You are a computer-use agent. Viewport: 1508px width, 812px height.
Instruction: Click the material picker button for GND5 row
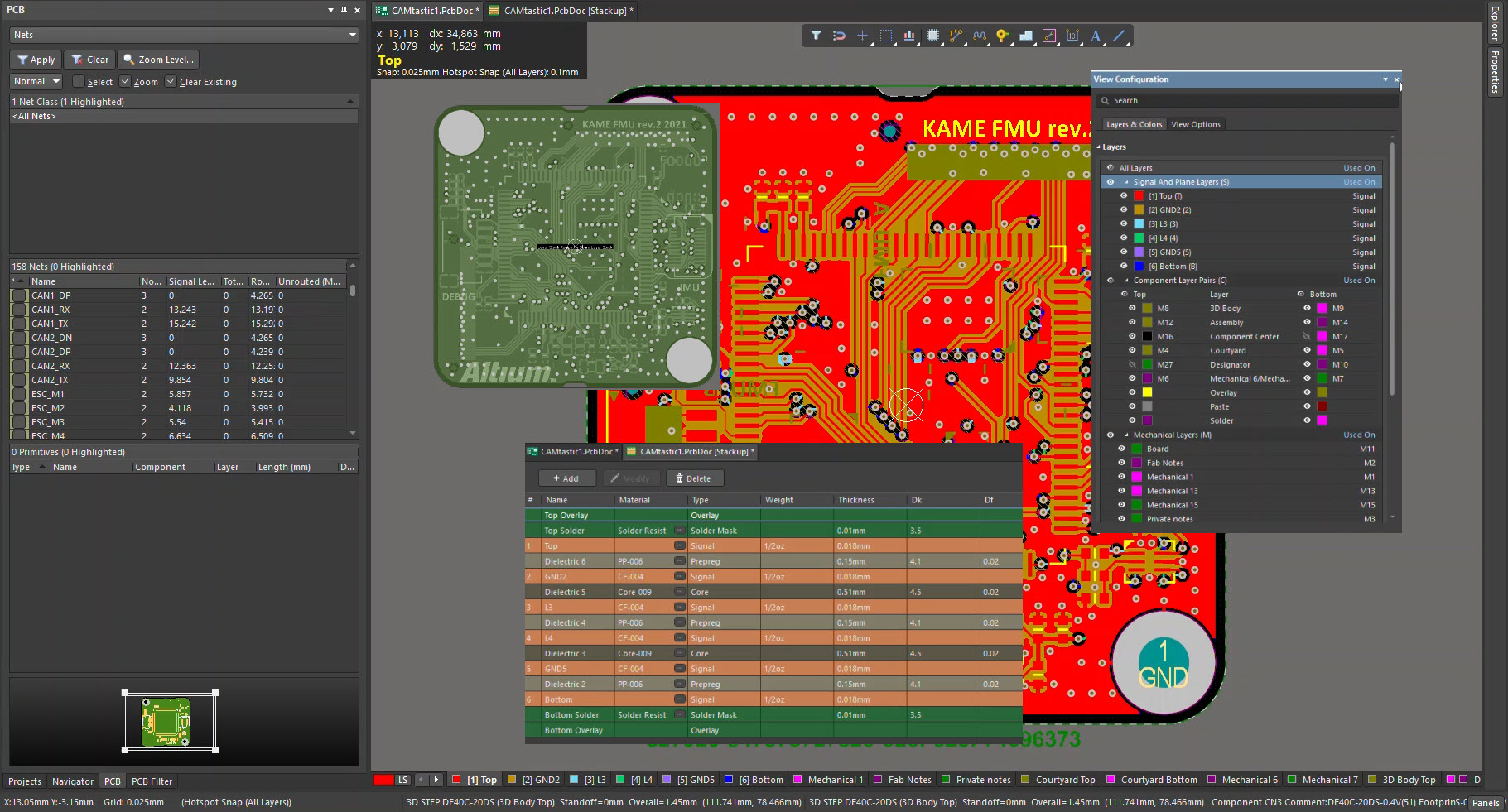click(679, 669)
